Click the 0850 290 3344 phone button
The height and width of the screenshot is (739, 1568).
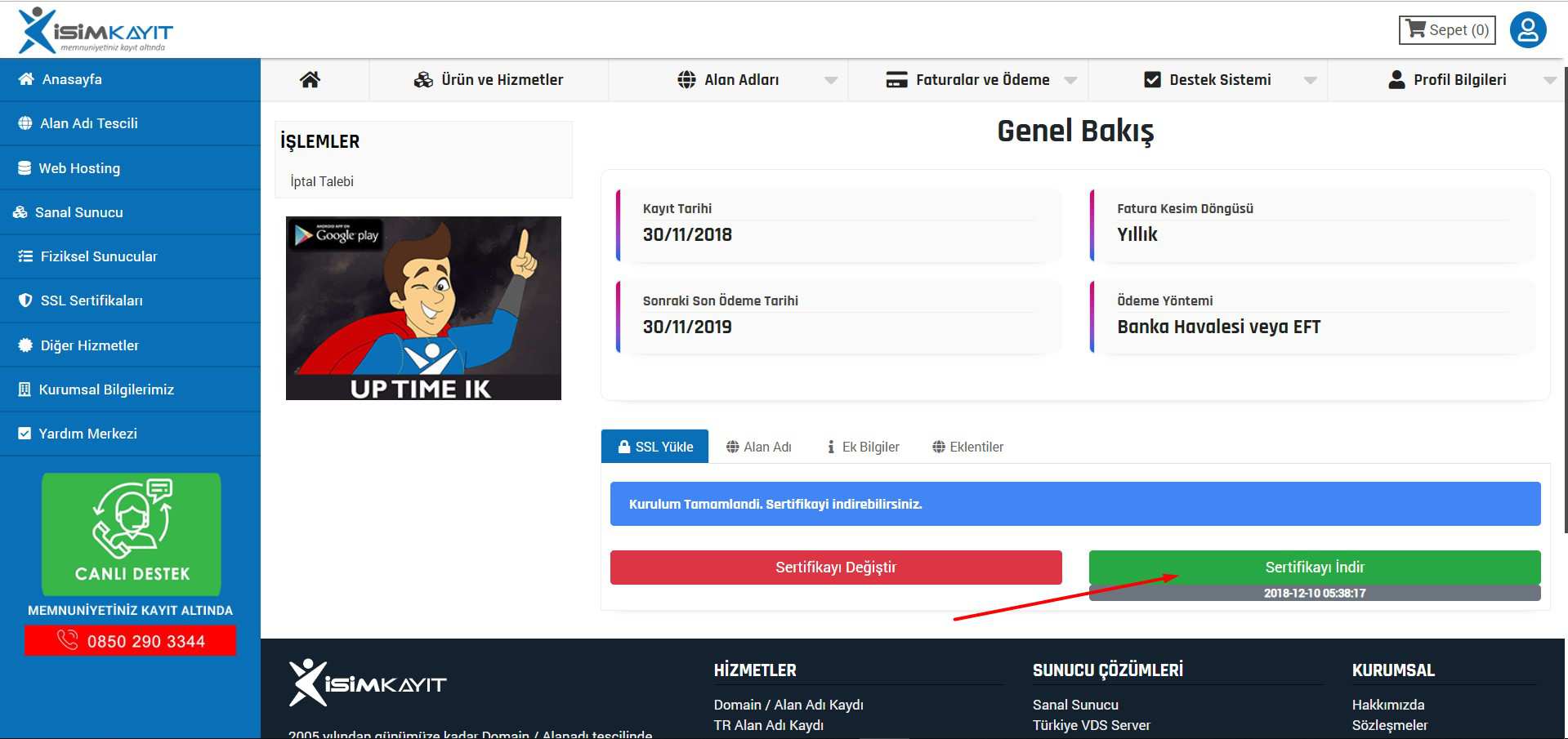[x=131, y=640]
